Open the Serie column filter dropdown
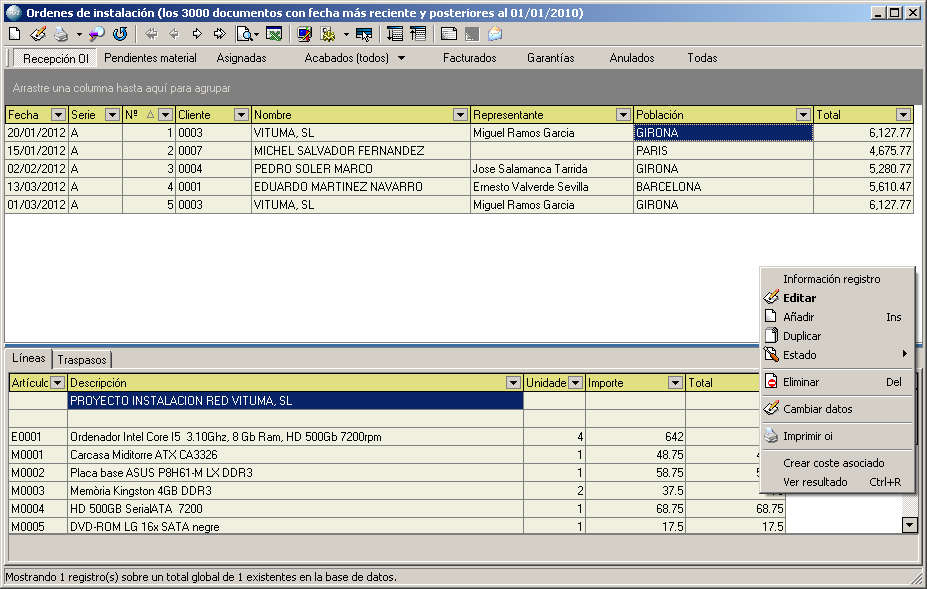Image resolution: width=927 pixels, height=589 pixels. pos(112,115)
